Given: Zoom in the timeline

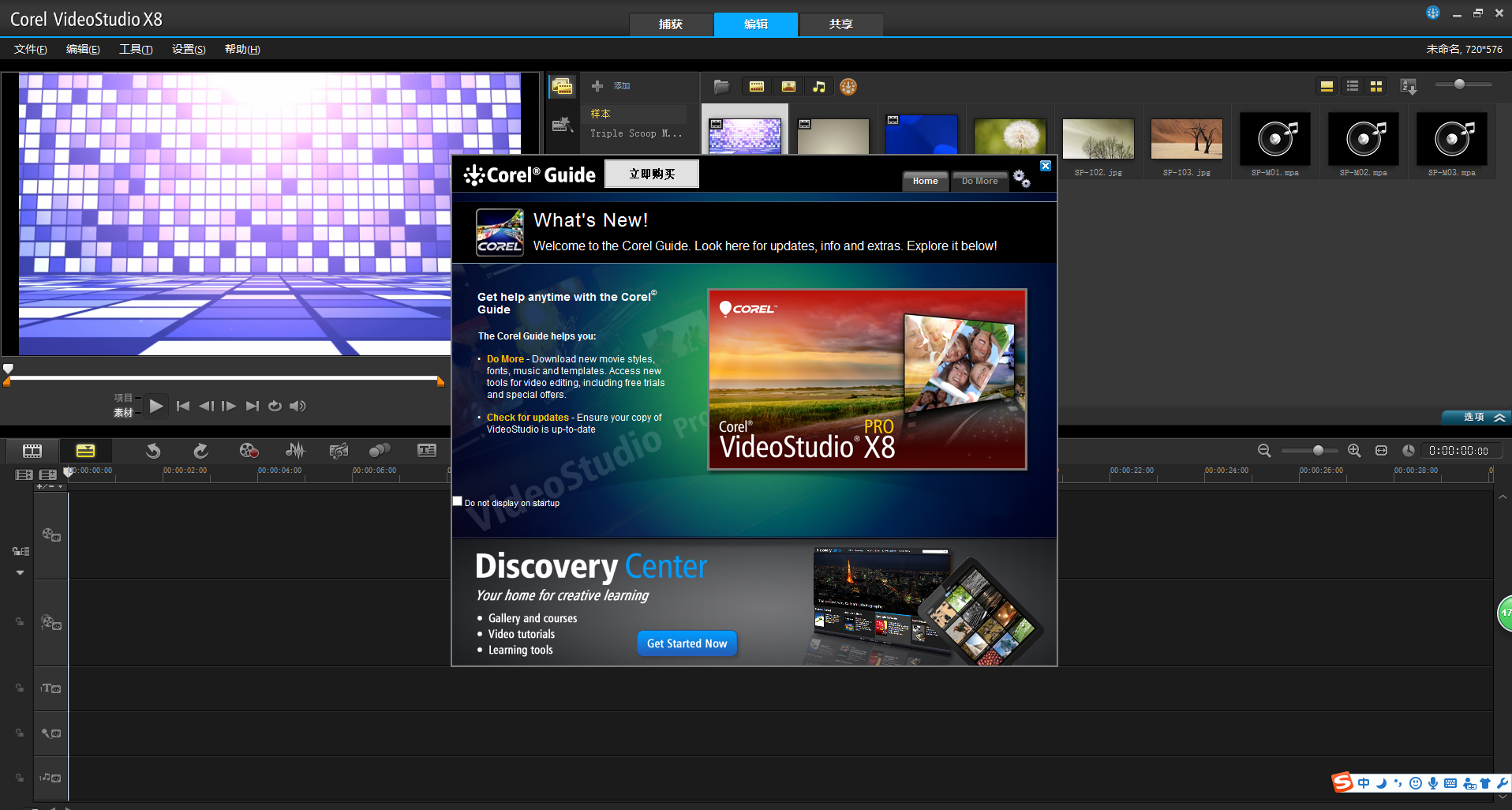Looking at the screenshot, I should 1354,451.
